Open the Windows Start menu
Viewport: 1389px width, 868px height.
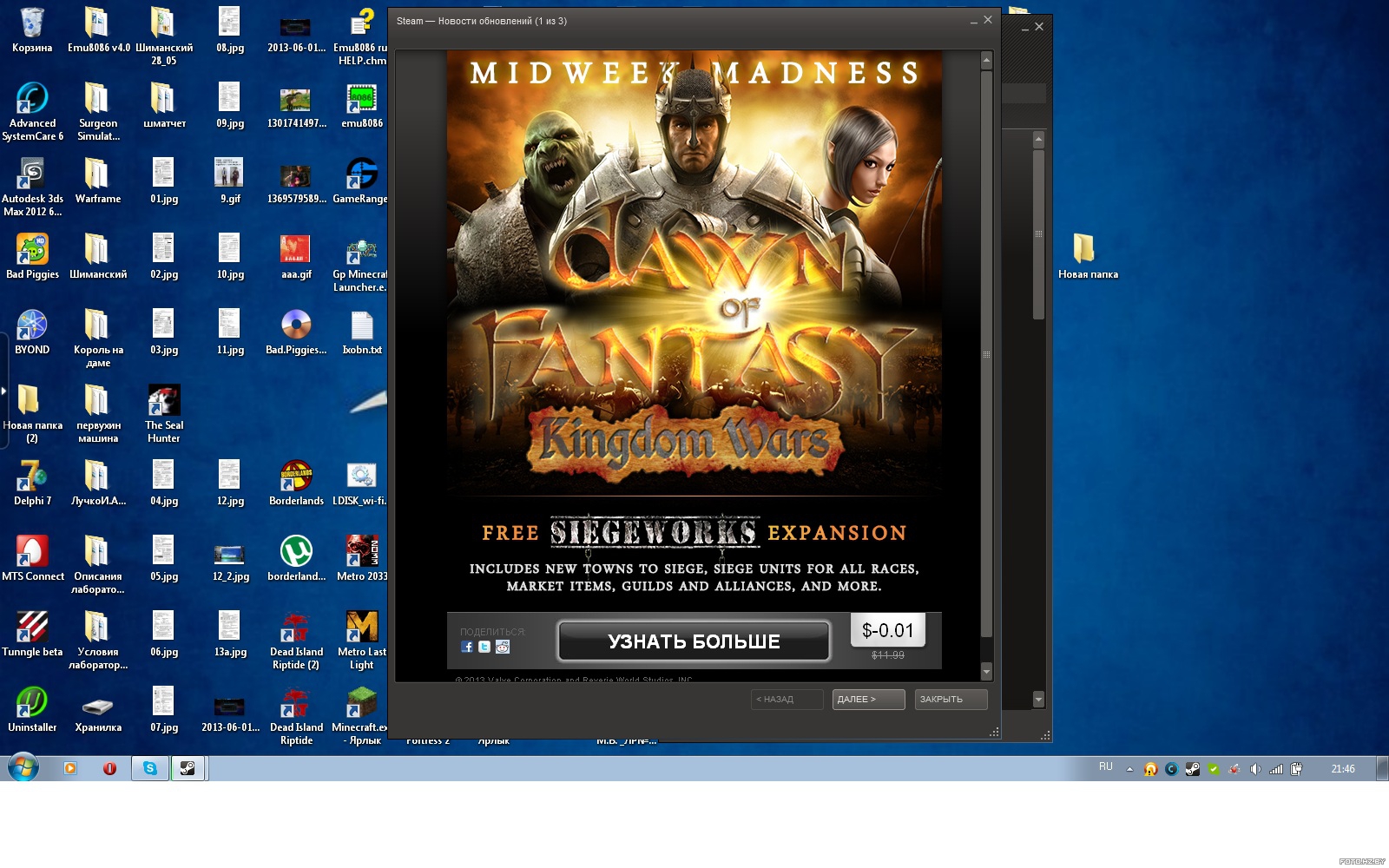(x=23, y=768)
